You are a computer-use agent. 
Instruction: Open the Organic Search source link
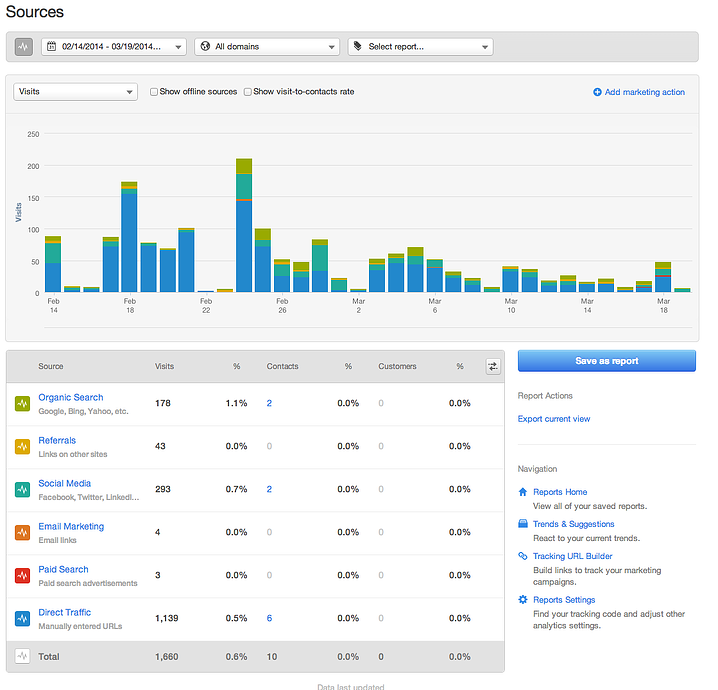point(71,397)
